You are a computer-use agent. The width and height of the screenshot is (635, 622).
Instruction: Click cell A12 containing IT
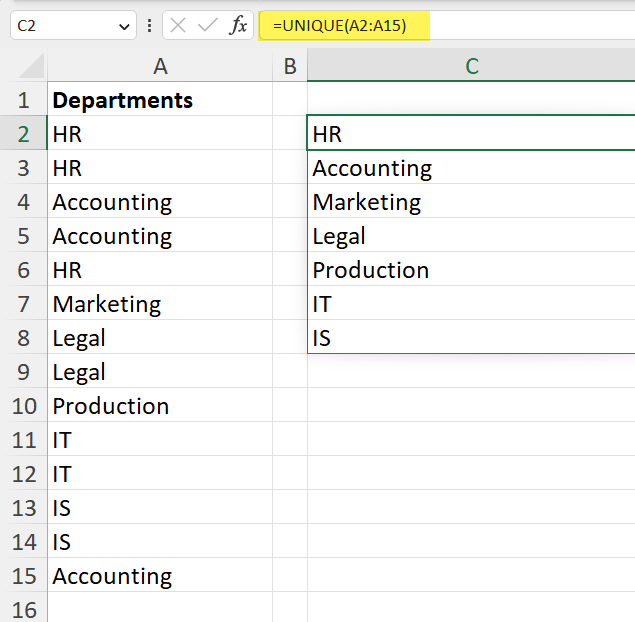(160, 474)
